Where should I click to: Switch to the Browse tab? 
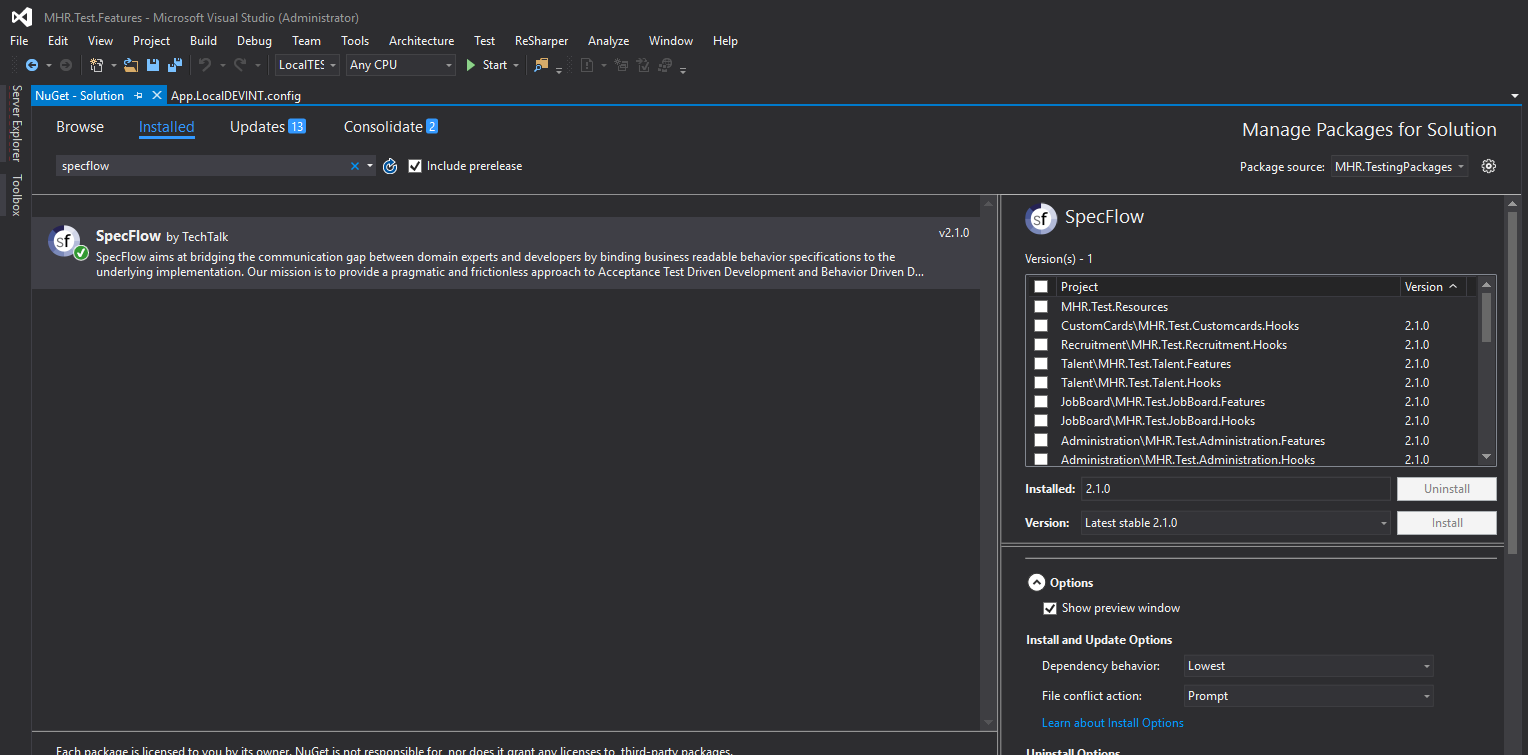pos(80,127)
